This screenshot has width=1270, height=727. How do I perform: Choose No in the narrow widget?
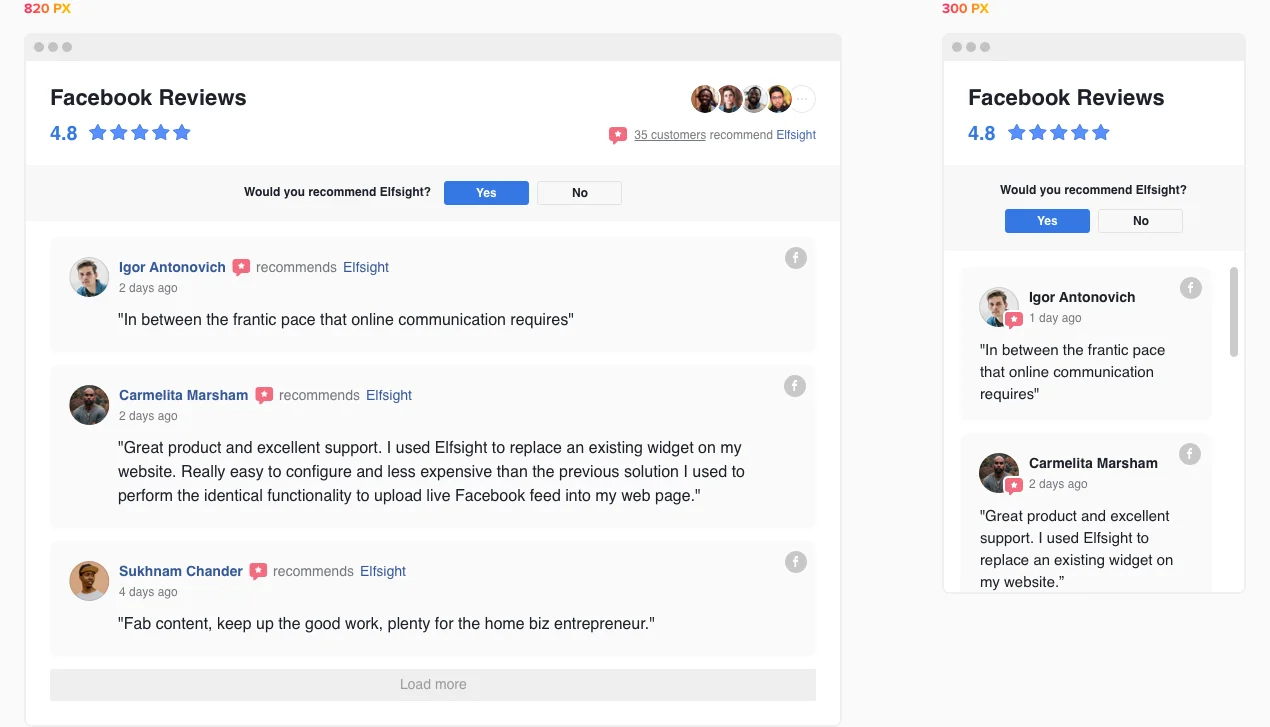[x=1141, y=221]
